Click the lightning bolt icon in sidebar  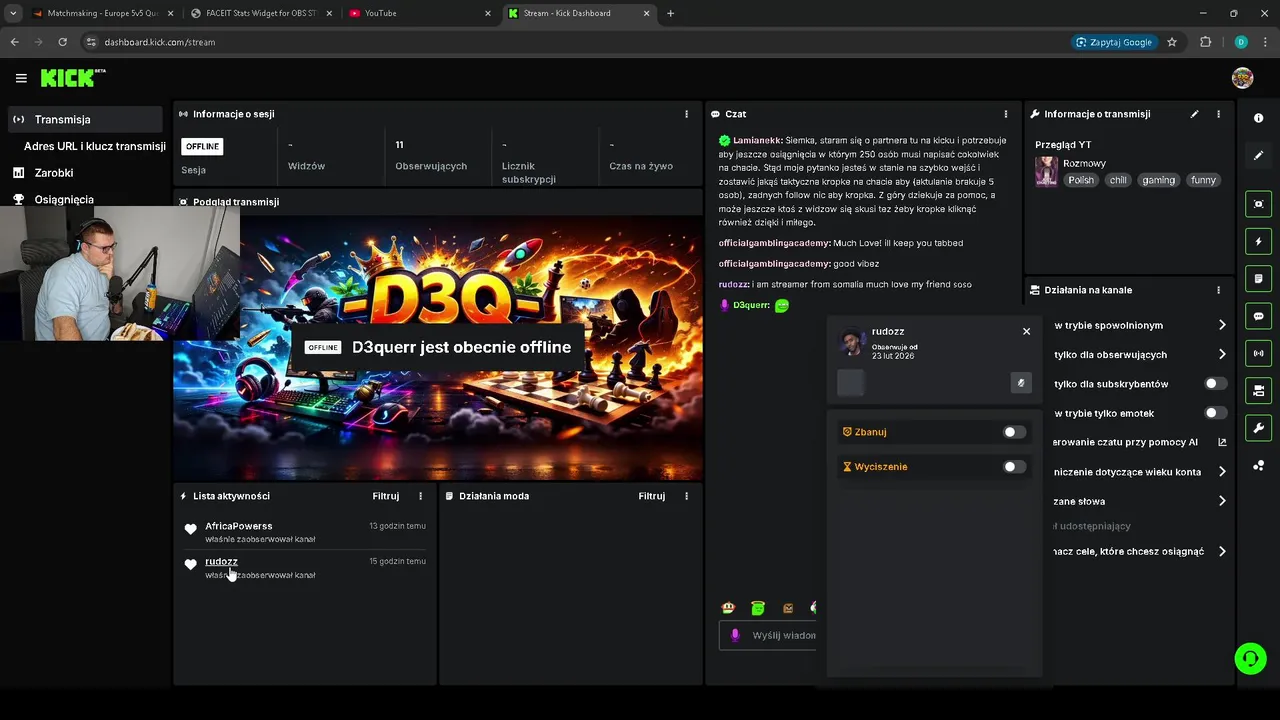(x=1258, y=241)
